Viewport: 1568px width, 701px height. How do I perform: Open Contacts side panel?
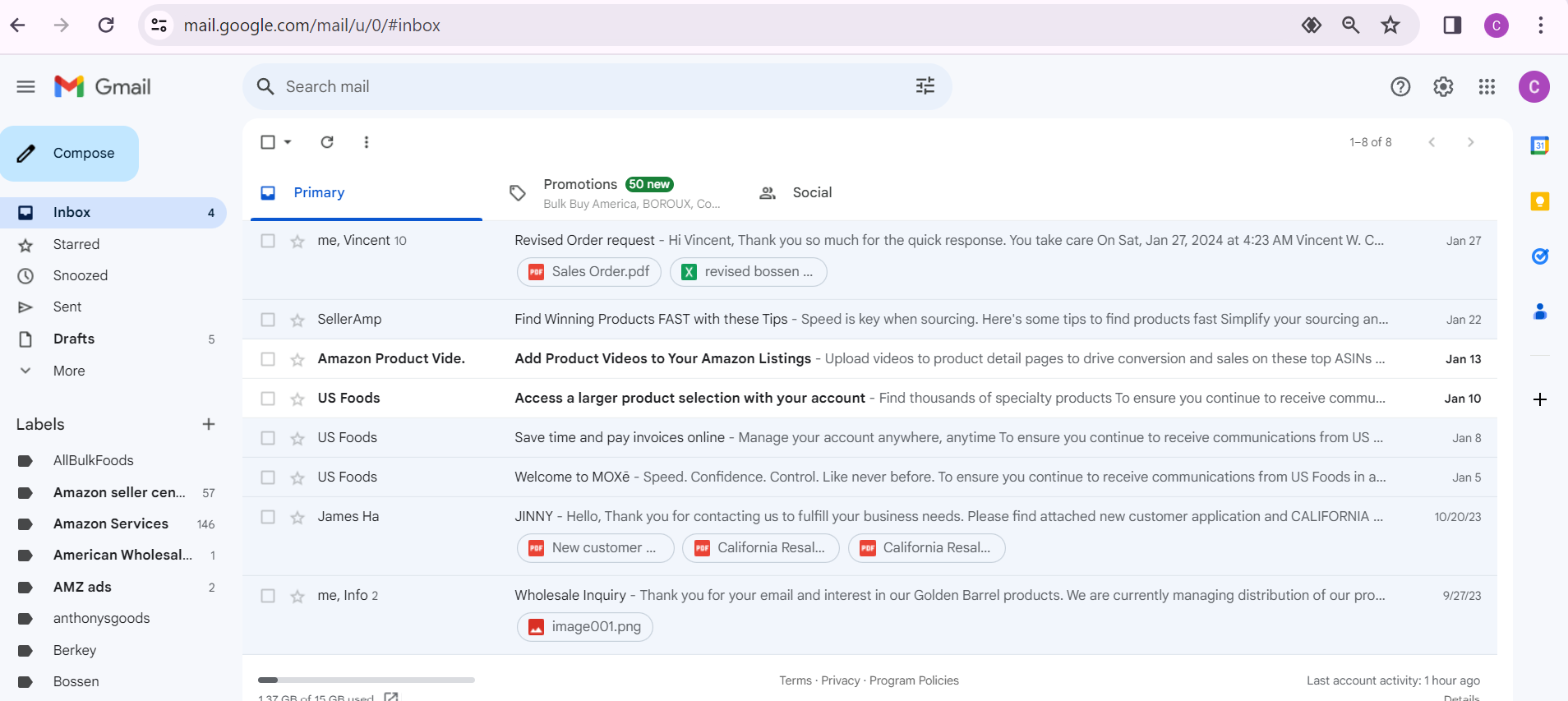click(x=1540, y=311)
